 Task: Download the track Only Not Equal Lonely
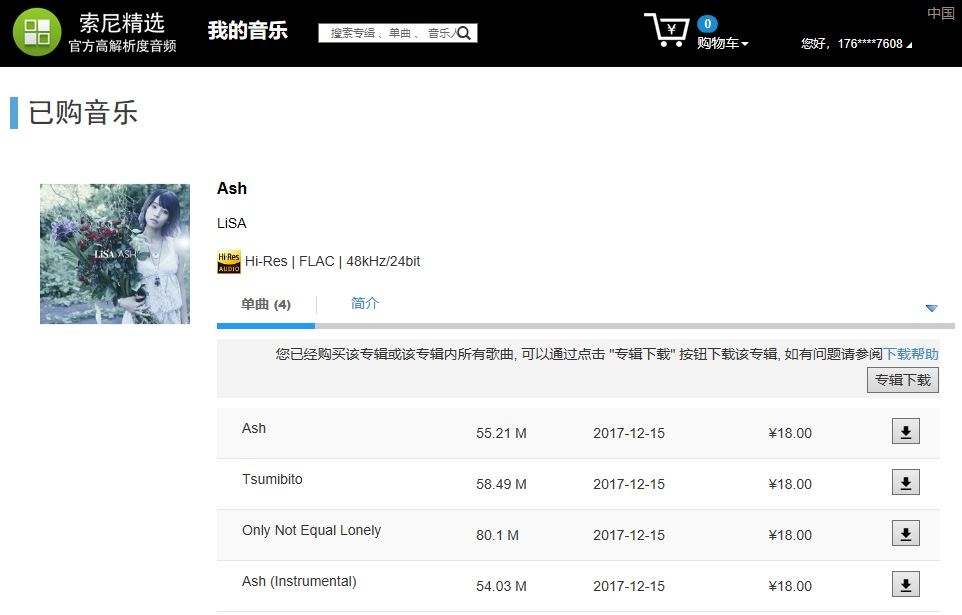[x=906, y=533]
